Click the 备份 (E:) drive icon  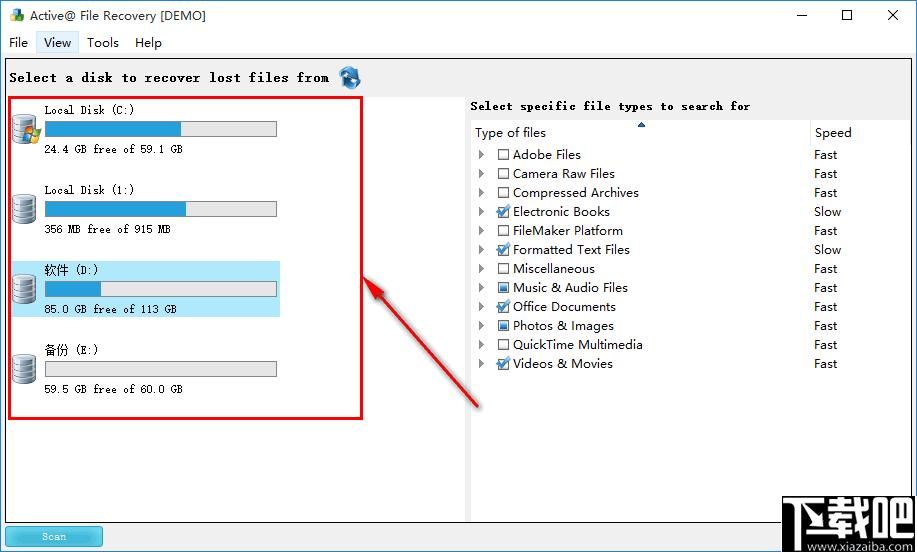pyautogui.click(x=25, y=369)
